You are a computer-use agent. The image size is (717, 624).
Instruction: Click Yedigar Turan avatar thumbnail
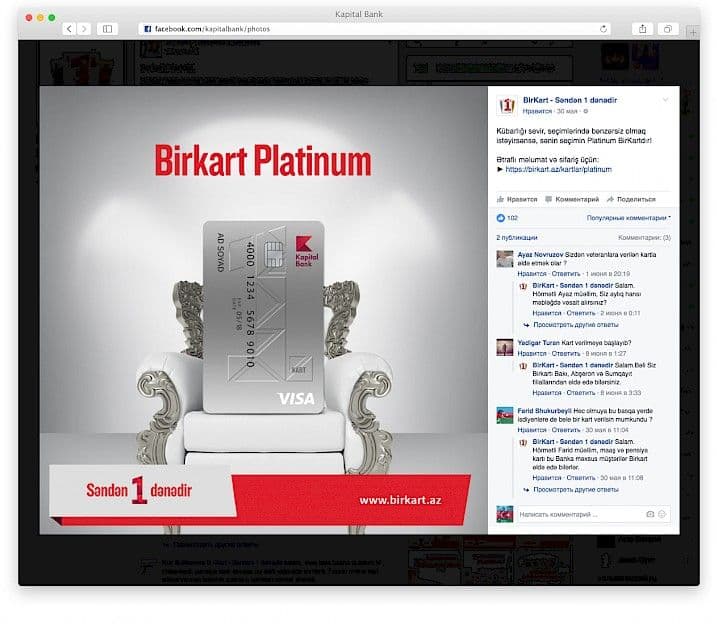coord(505,347)
